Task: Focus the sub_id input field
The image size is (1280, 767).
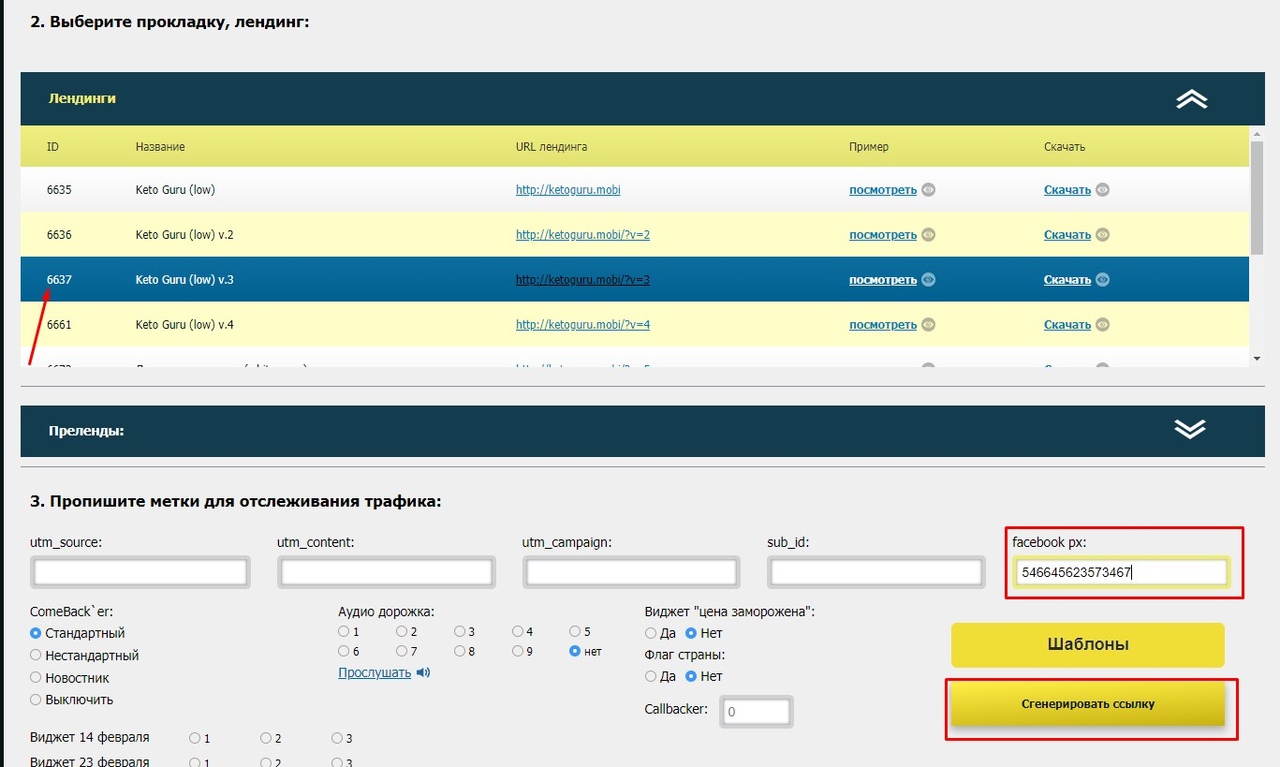Action: click(876, 572)
